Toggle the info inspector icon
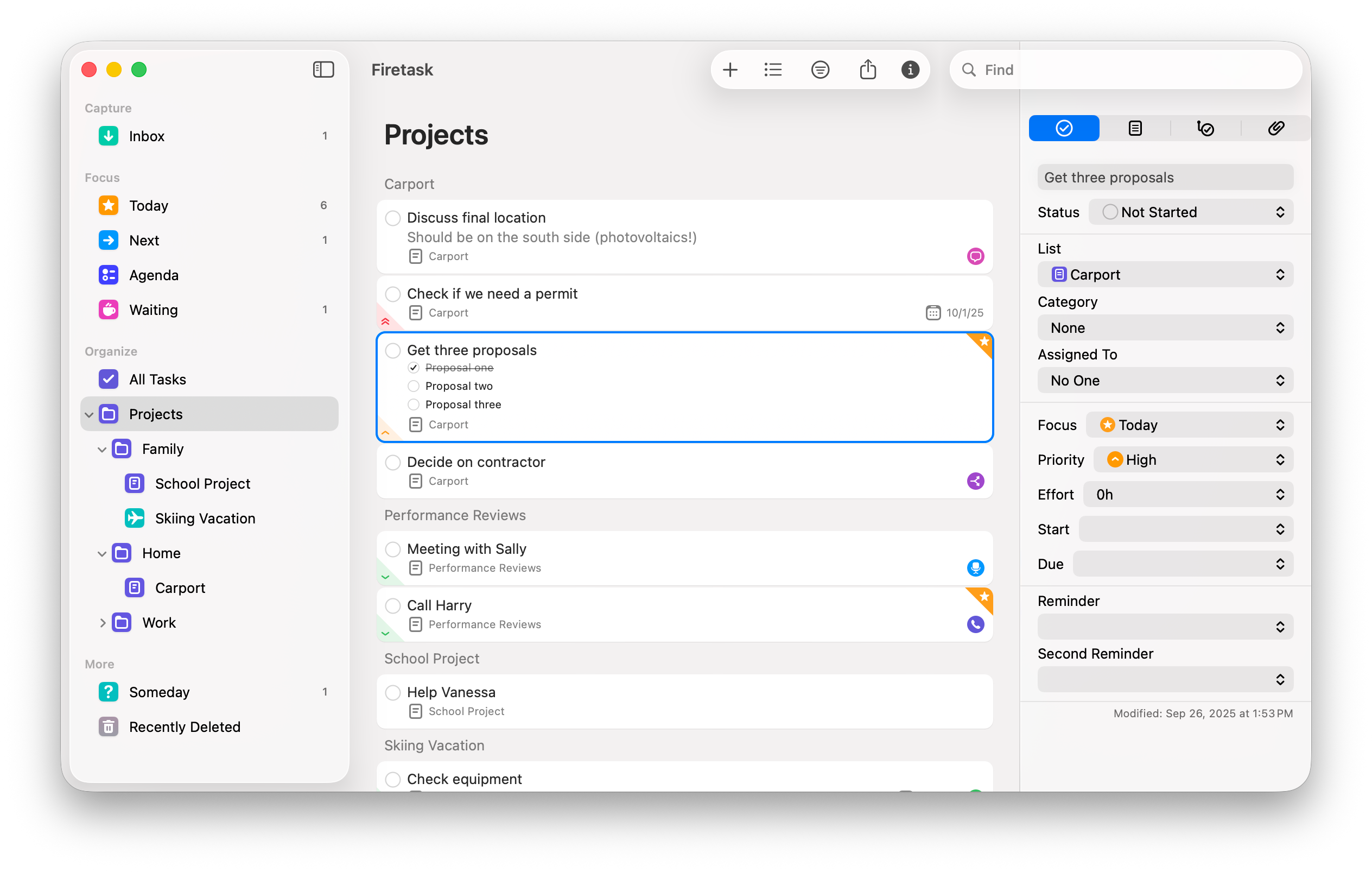 click(910, 70)
